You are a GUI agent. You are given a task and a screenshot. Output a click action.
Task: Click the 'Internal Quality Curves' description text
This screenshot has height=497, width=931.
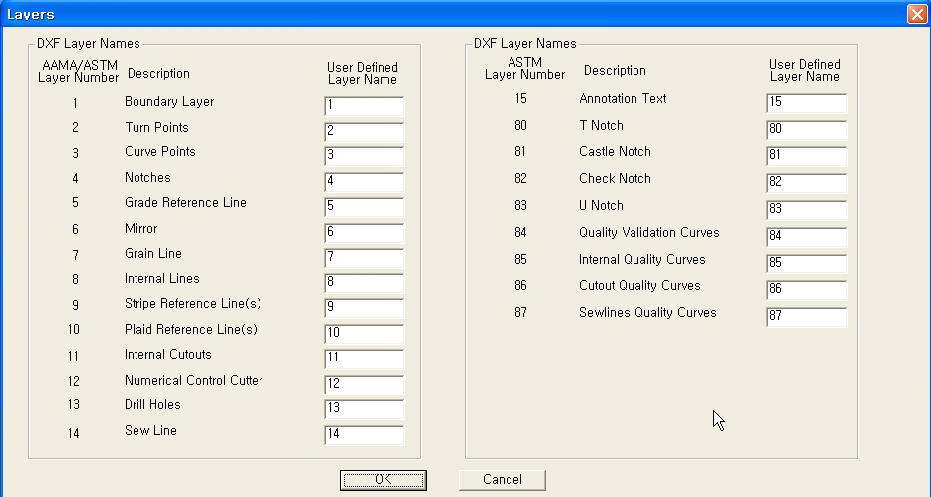[642, 260]
